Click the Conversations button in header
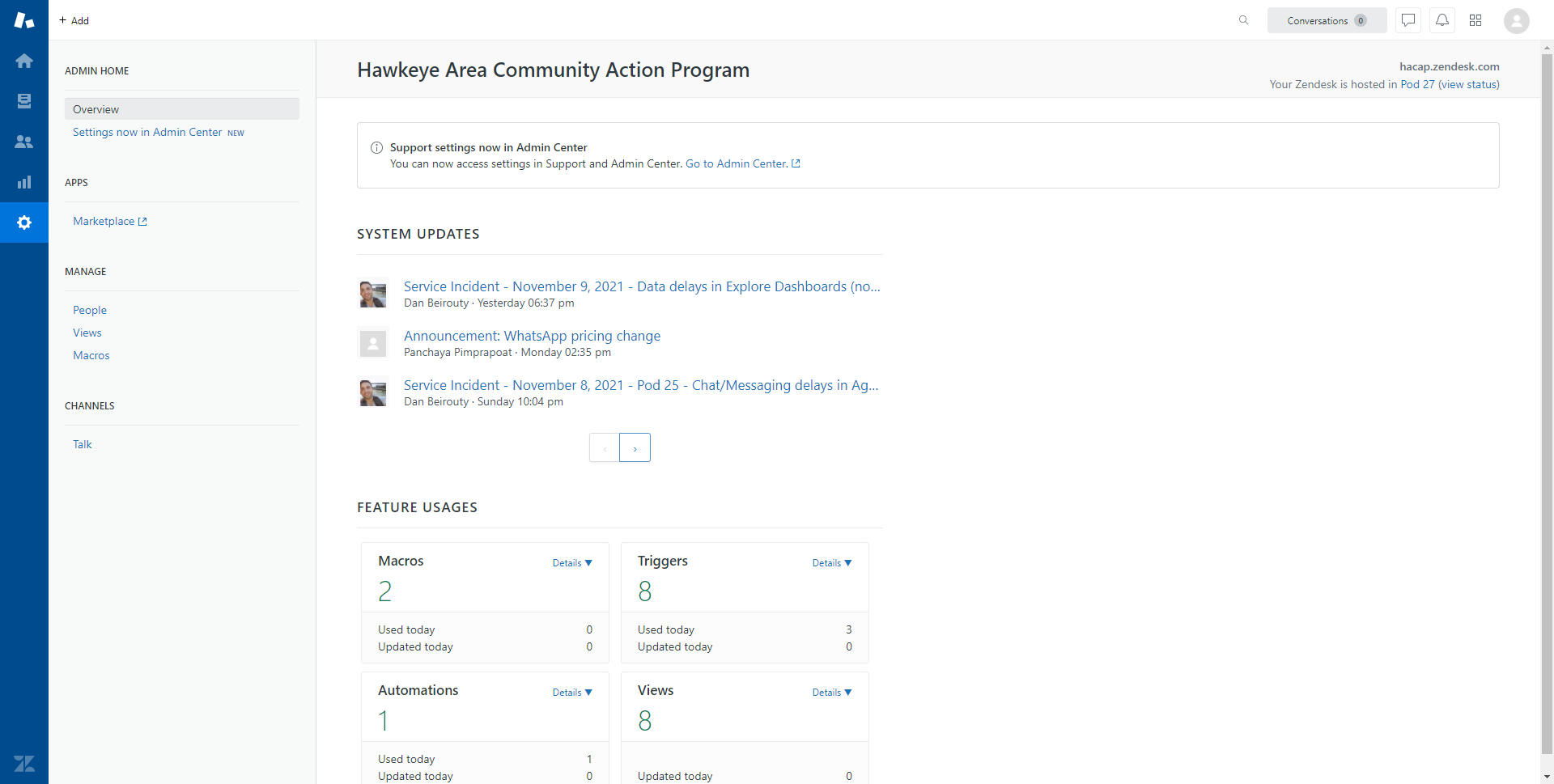Image resolution: width=1554 pixels, height=784 pixels. pos(1326,20)
